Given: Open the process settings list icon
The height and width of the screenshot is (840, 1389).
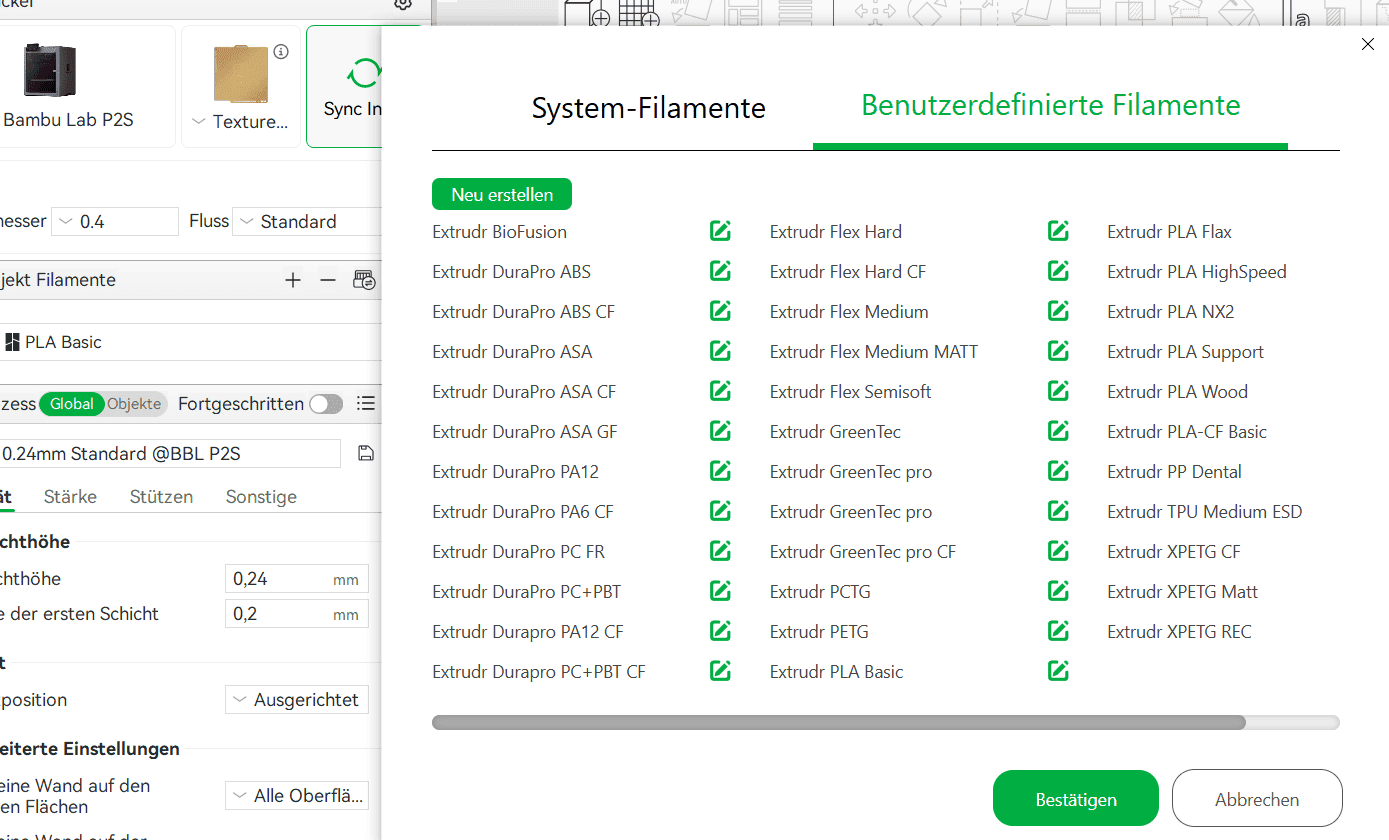Looking at the screenshot, I should (366, 403).
